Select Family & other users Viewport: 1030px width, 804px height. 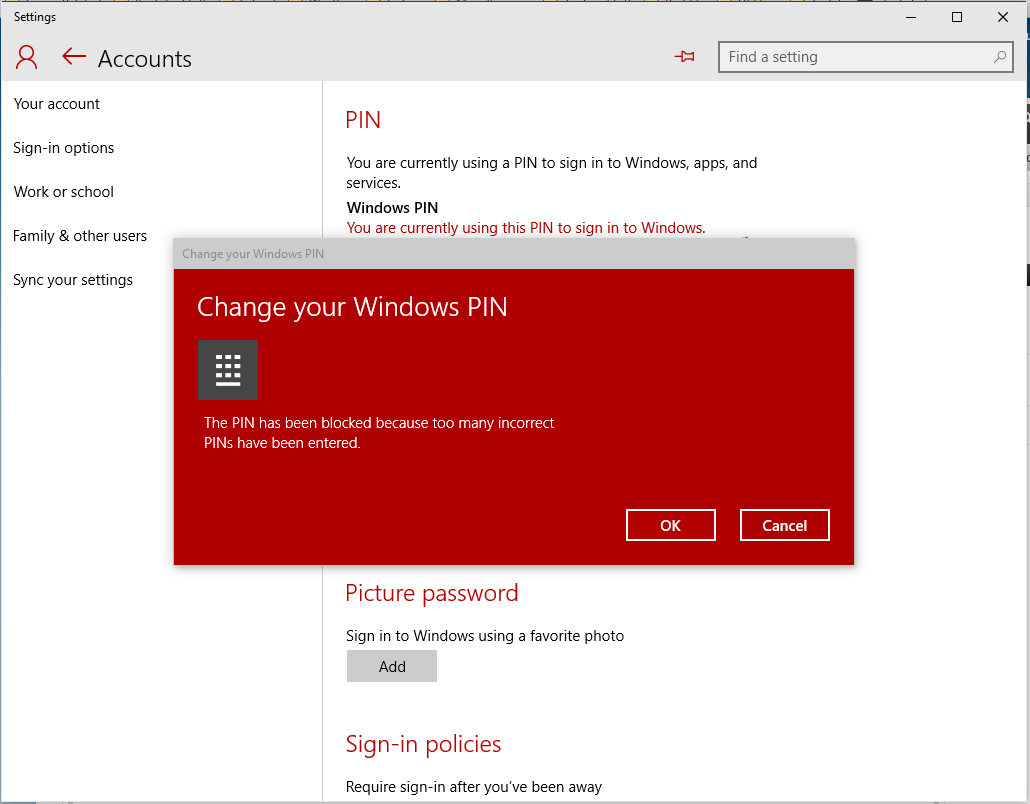pyautogui.click(x=80, y=235)
